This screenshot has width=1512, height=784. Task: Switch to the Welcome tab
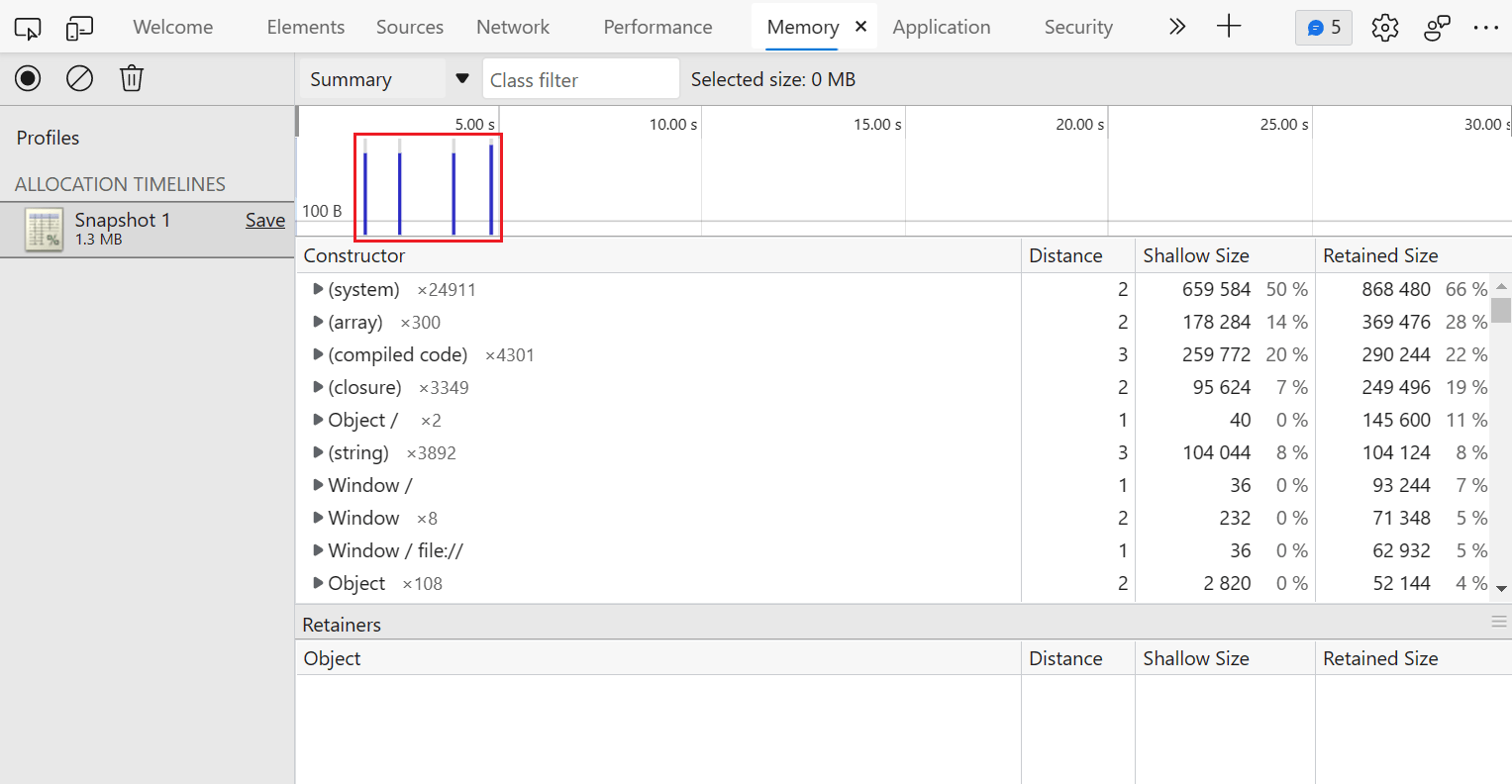pyautogui.click(x=173, y=27)
